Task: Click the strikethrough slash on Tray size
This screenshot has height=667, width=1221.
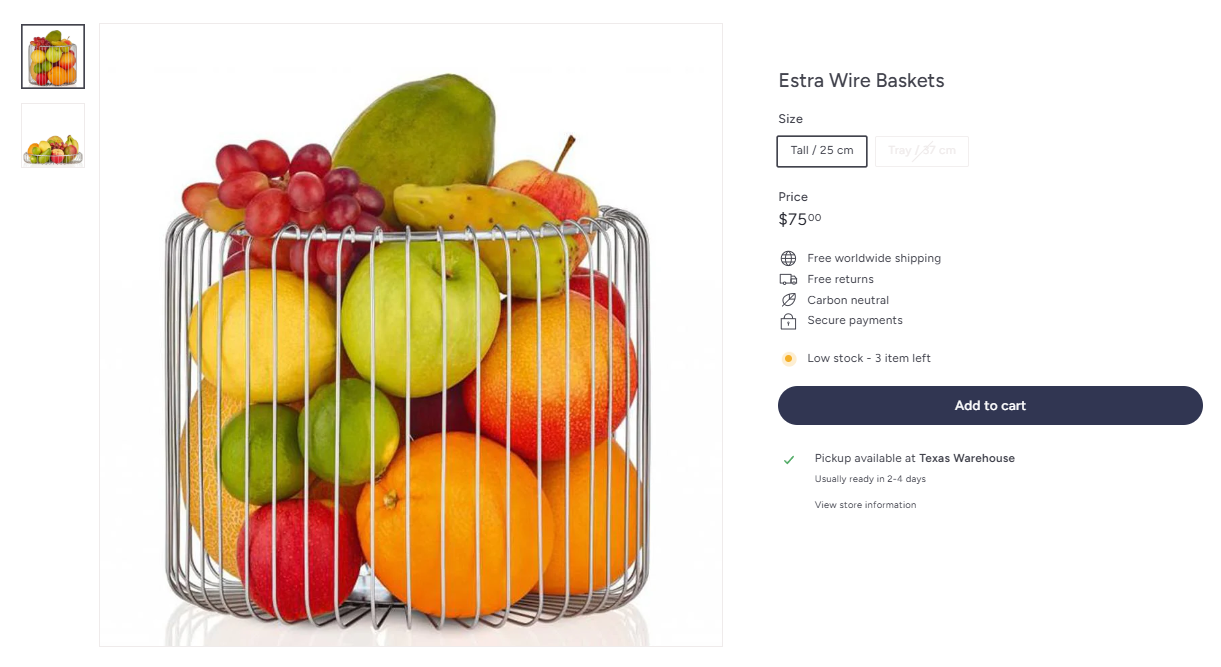Action: pyautogui.click(x=921, y=151)
